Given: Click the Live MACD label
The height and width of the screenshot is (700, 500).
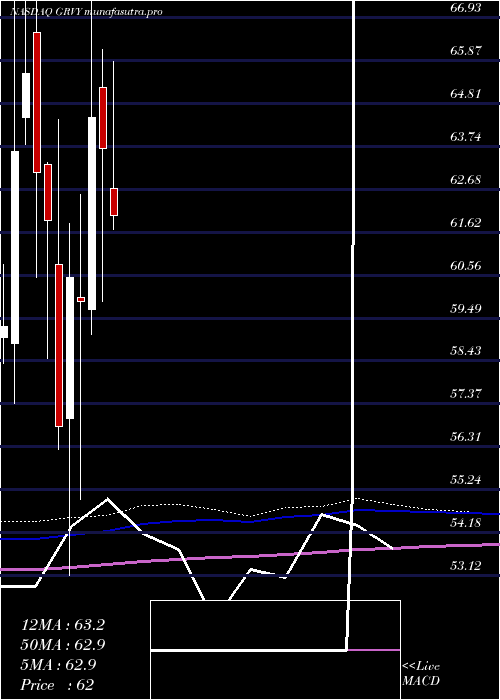Looking at the screenshot, I should pos(421,674).
